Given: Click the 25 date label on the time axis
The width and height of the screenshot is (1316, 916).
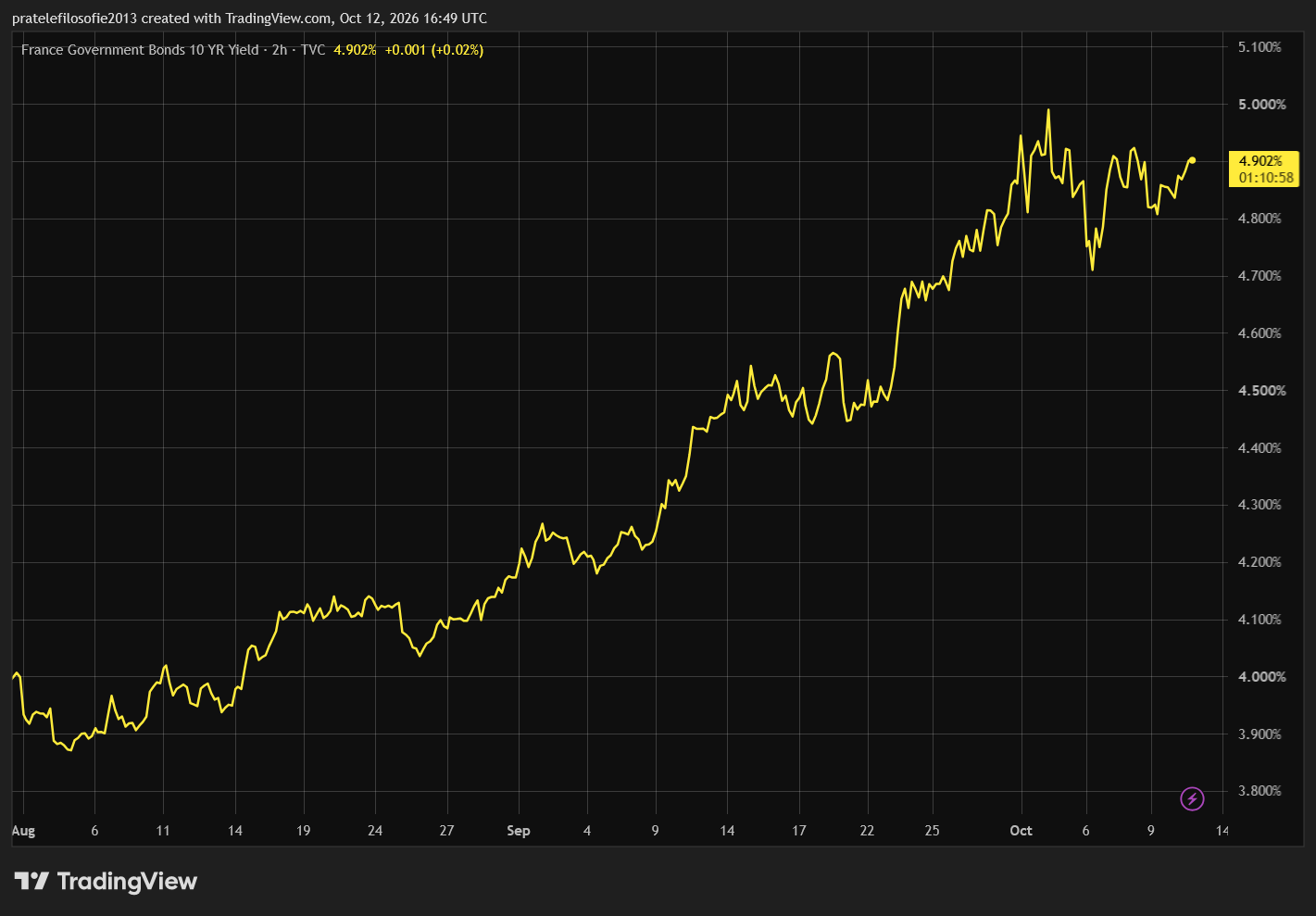Looking at the screenshot, I should point(932,831).
